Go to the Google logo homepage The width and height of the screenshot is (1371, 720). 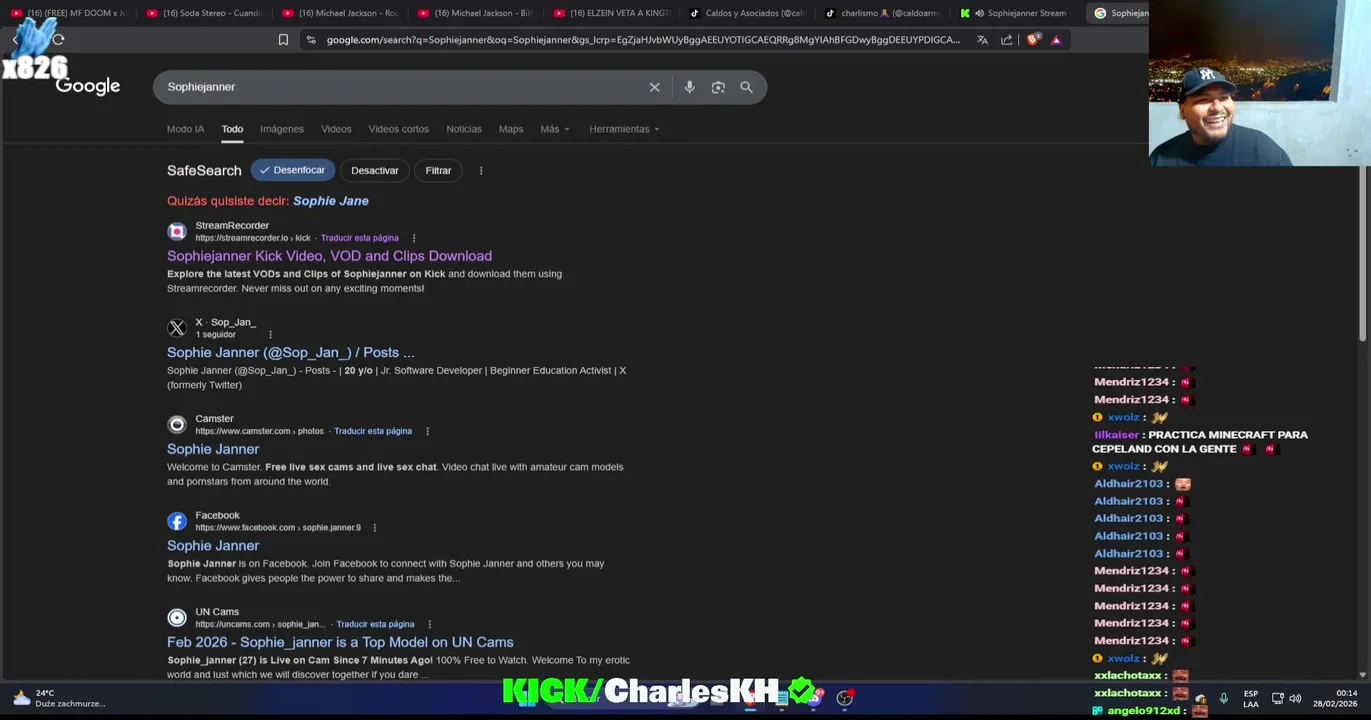tap(88, 86)
